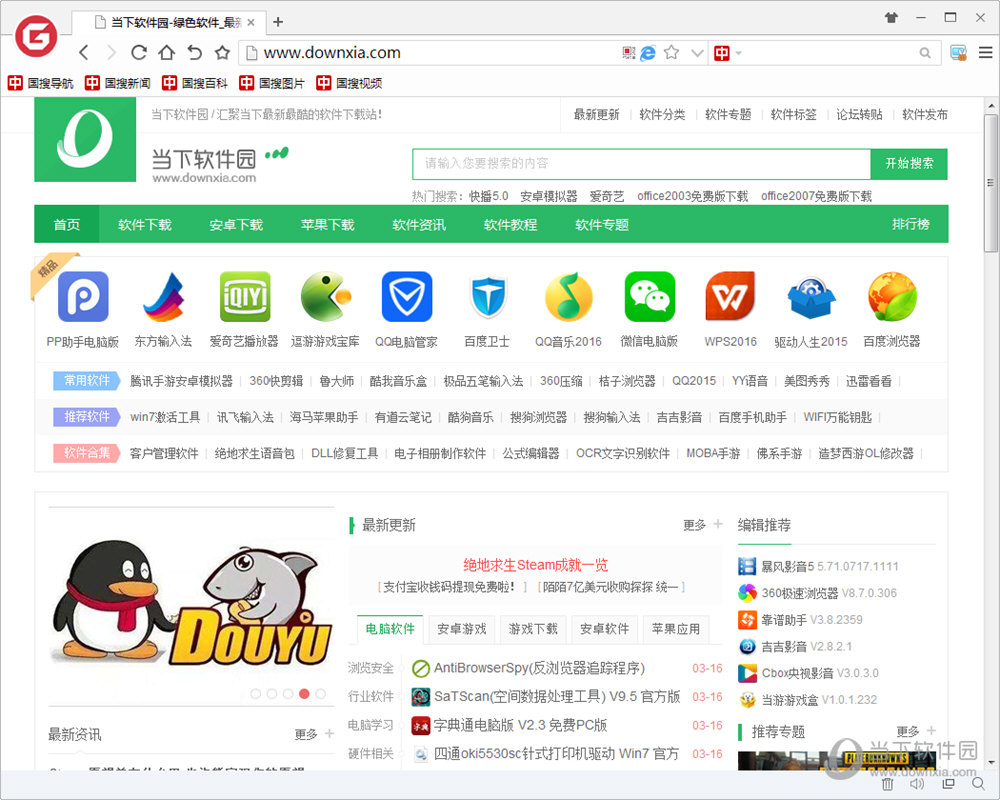This screenshot has height=800, width=1000.
Task: Click the status bar zoom magnifier icon
Action: click(979, 784)
